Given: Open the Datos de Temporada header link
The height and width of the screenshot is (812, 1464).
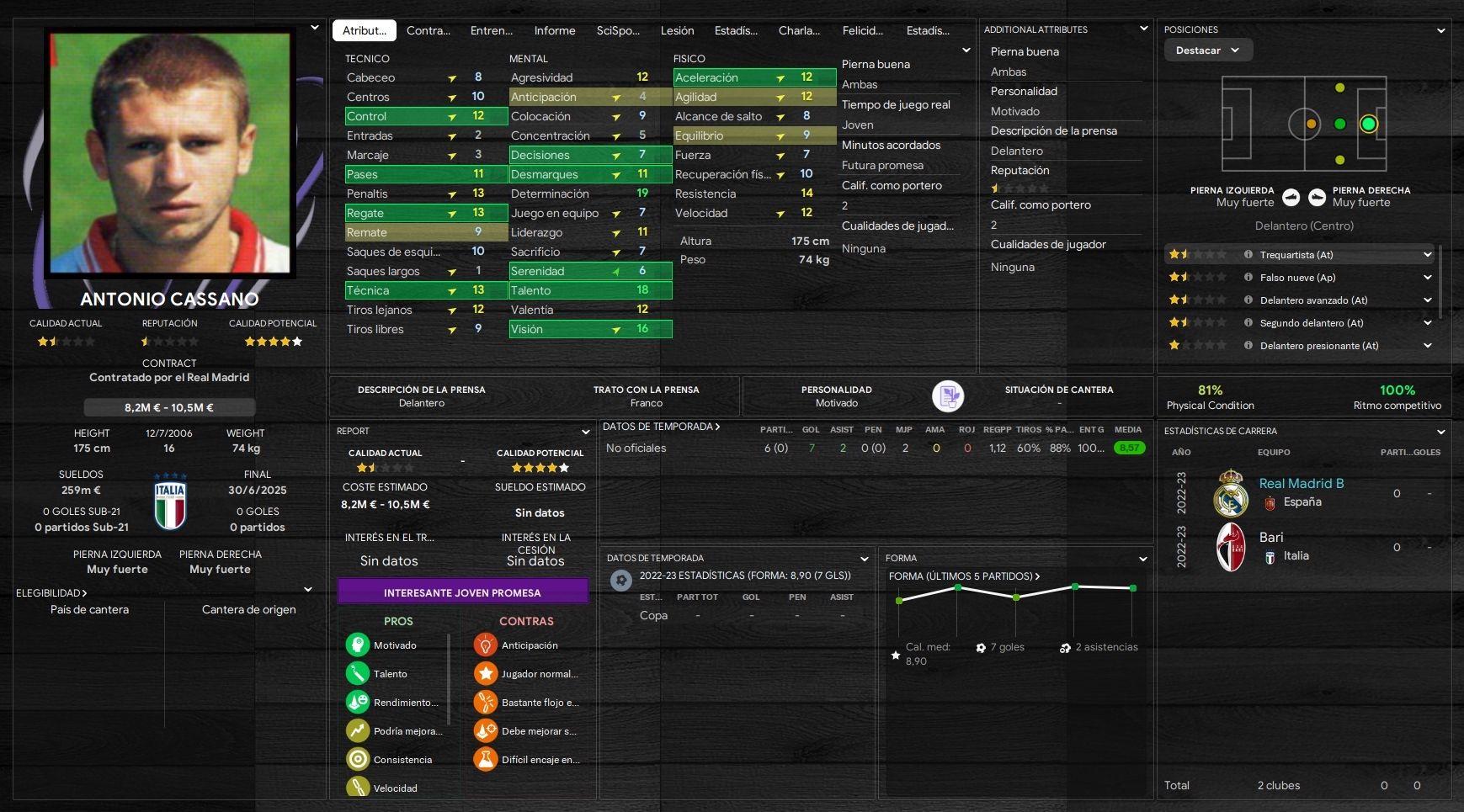Looking at the screenshot, I should point(662,427).
